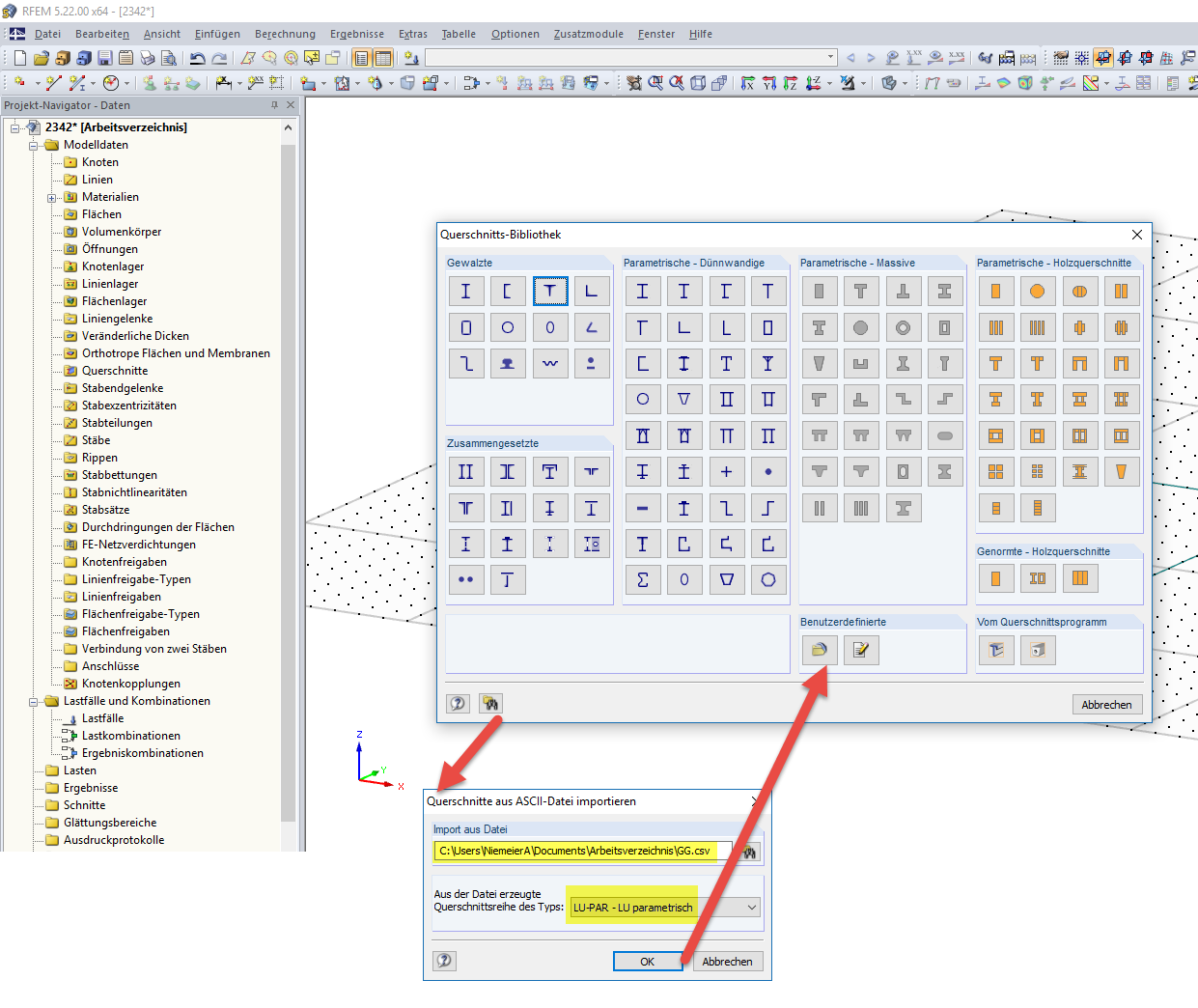Select the gewalzte T-Profil cross-section icon

click(550, 291)
